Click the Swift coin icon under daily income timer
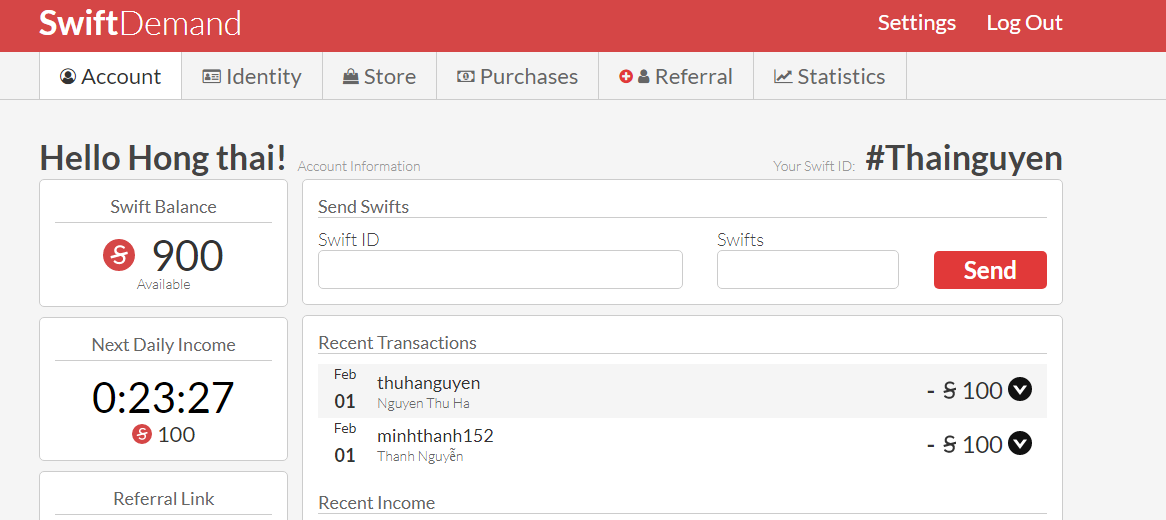The width and height of the screenshot is (1166, 520). pos(141,434)
